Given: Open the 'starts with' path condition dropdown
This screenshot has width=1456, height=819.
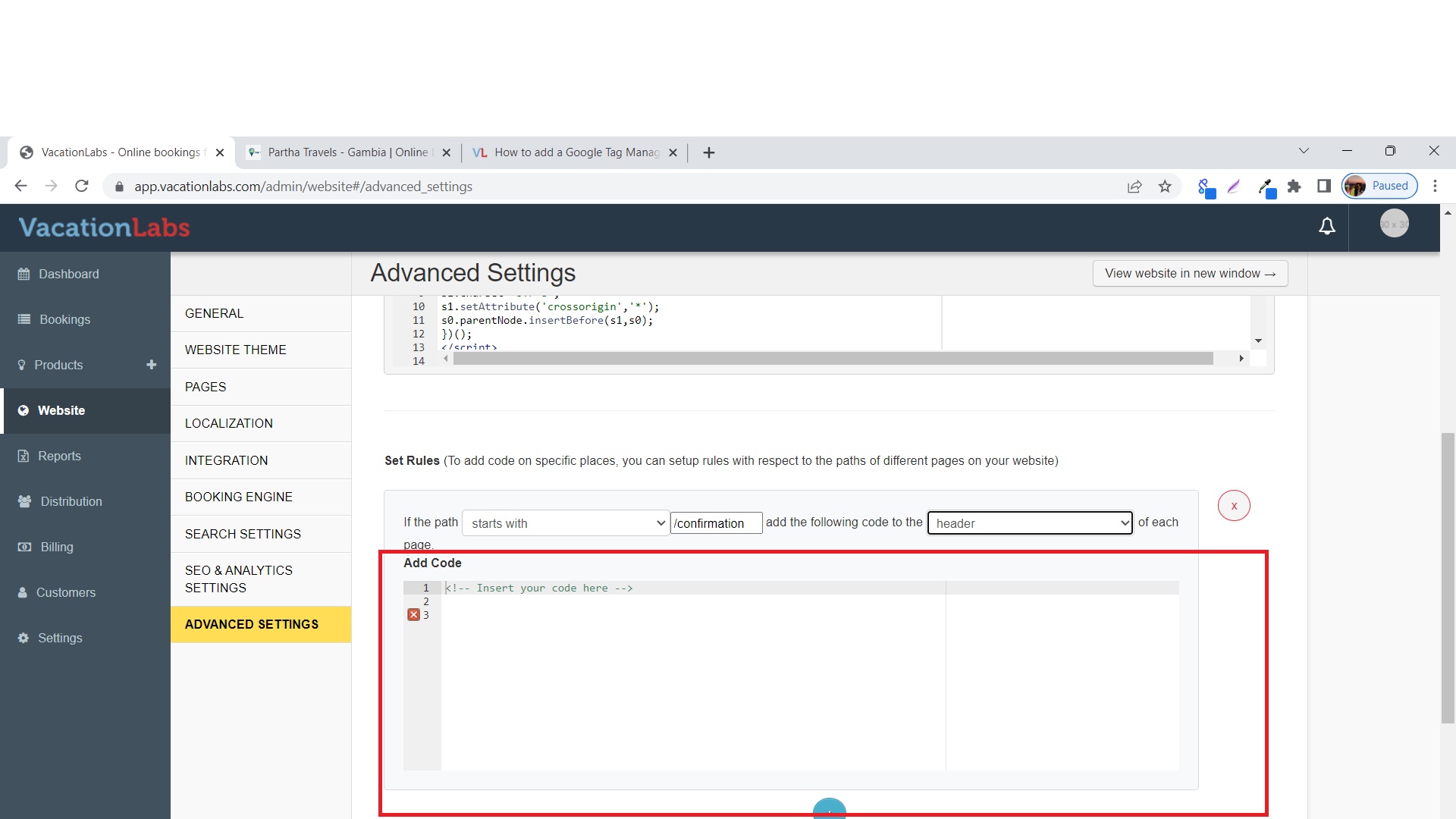Looking at the screenshot, I should click(x=565, y=523).
